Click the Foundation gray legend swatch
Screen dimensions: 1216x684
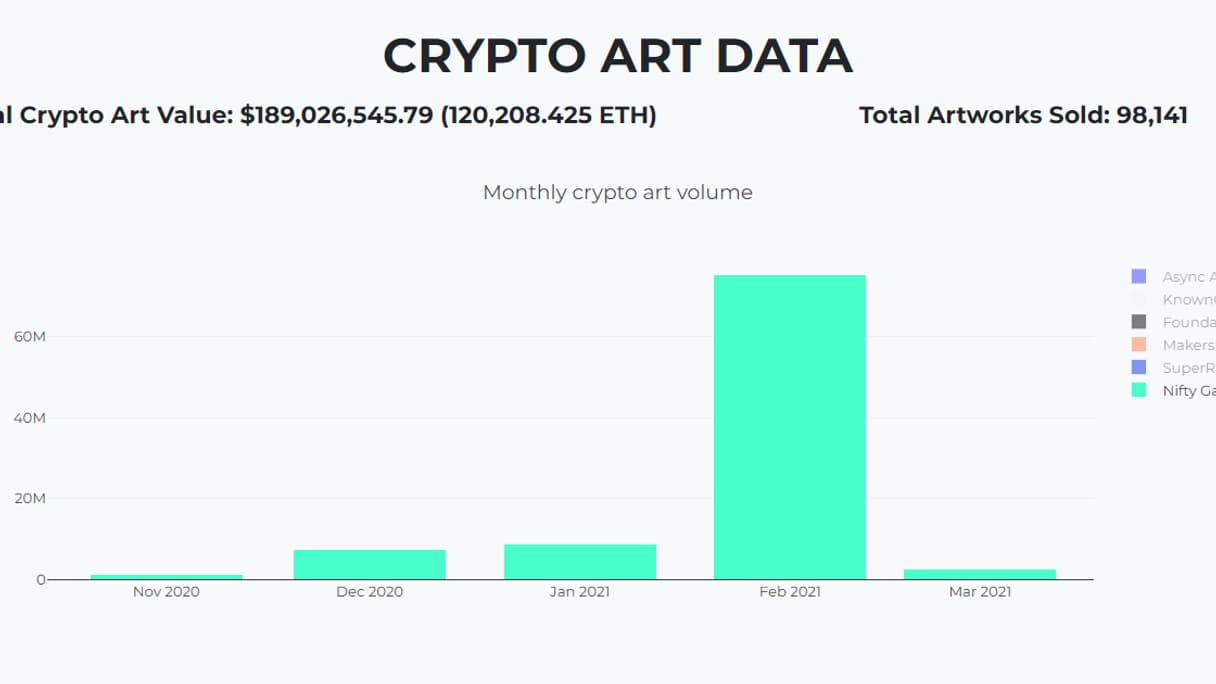click(x=1138, y=322)
